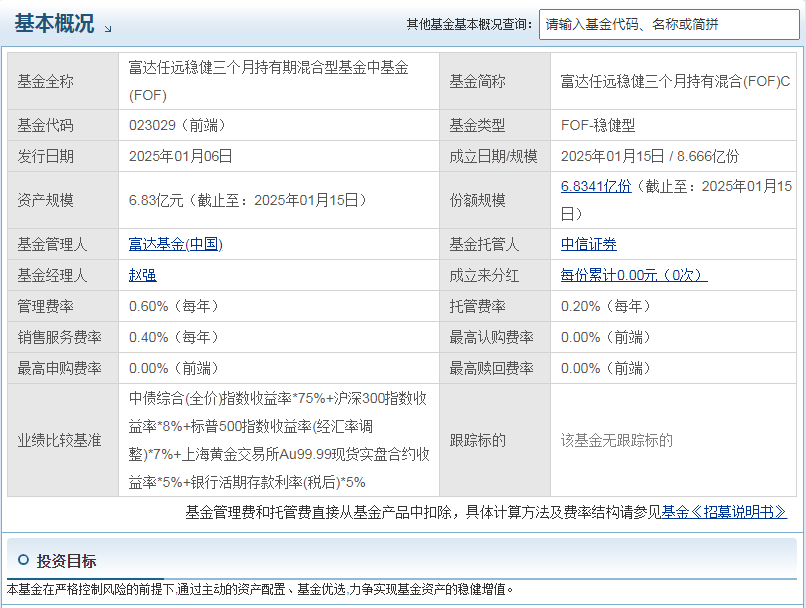
Task: Select the 业绩比较基准 label cell
Action: pos(63,440)
